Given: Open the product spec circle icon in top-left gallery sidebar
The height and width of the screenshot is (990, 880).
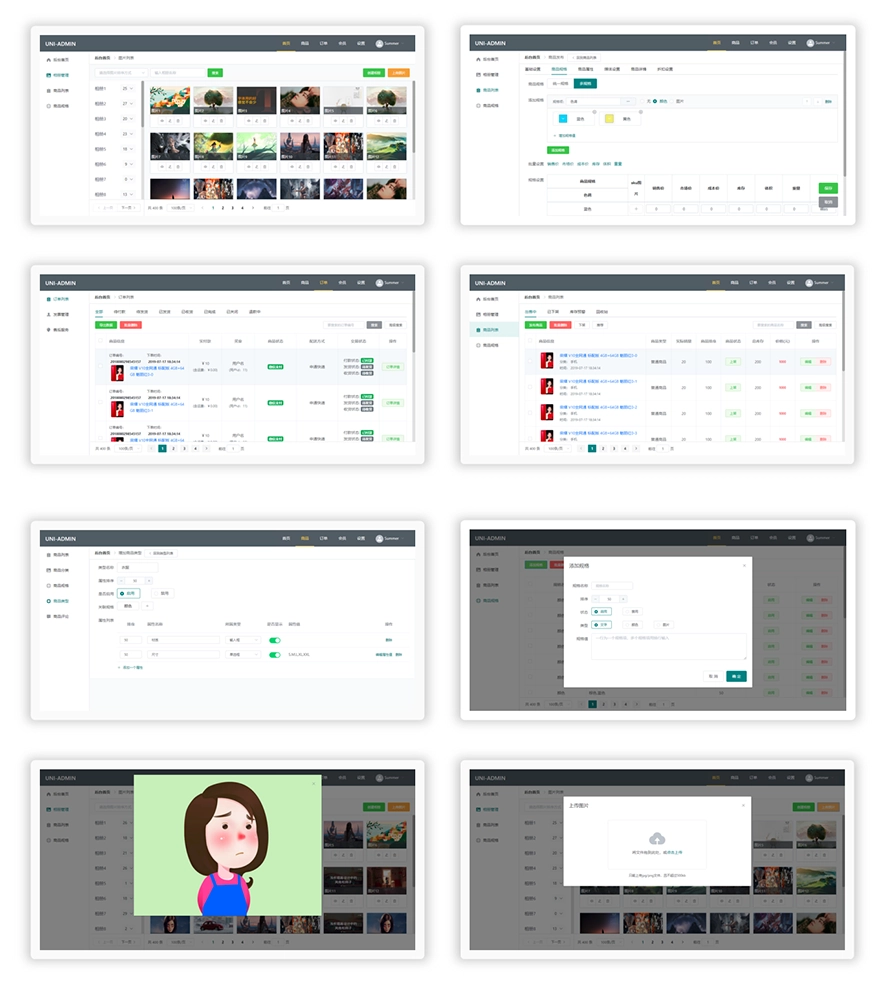Looking at the screenshot, I should pyautogui.click(x=49, y=106).
